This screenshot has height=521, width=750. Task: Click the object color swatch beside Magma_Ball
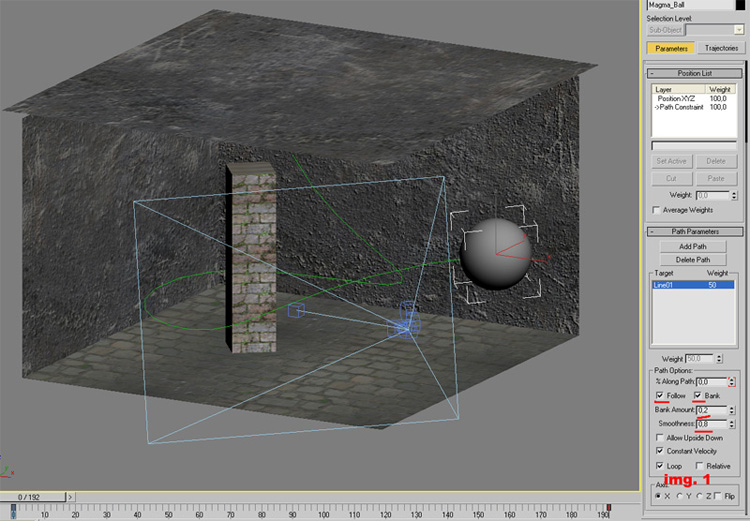(739, 5)
